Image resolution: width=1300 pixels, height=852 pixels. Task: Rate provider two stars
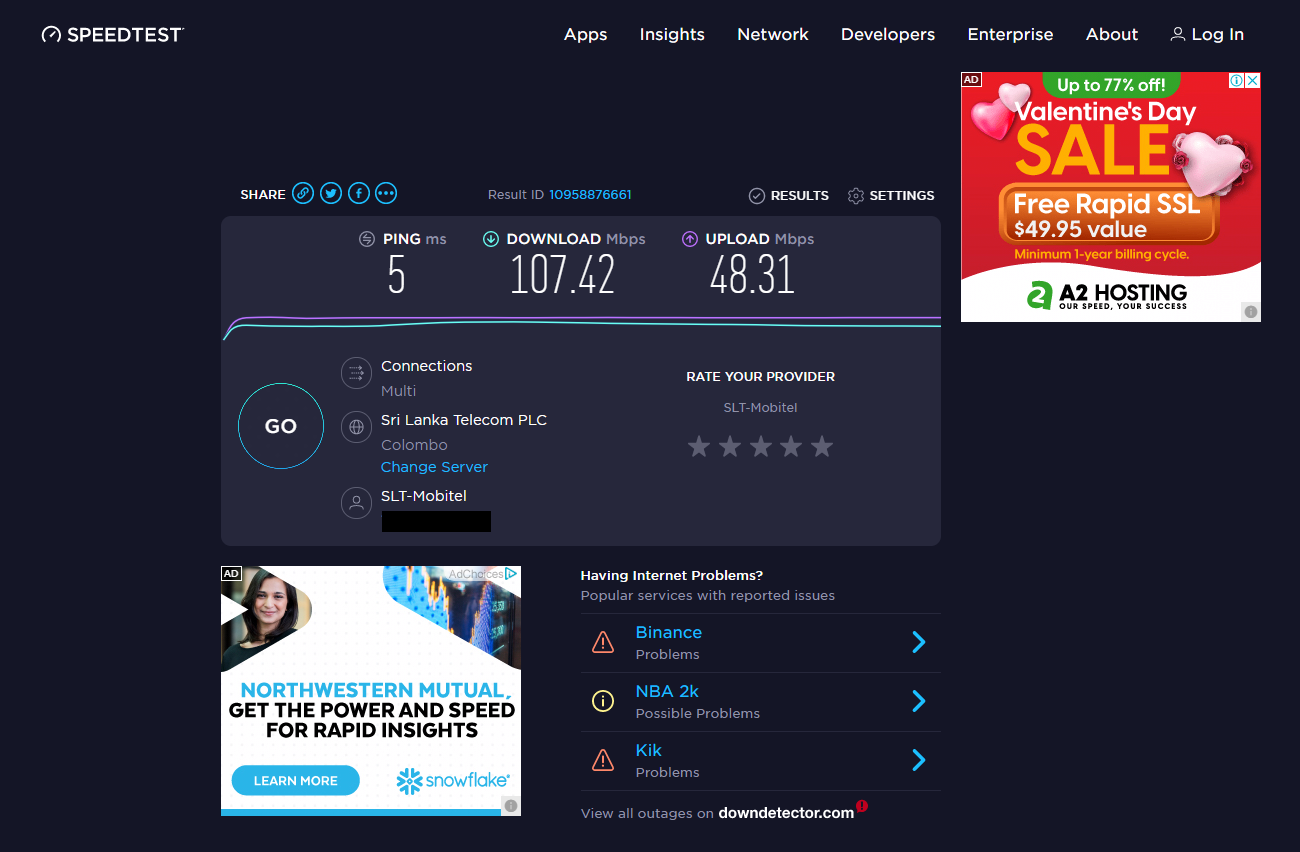tap(730, 446)
